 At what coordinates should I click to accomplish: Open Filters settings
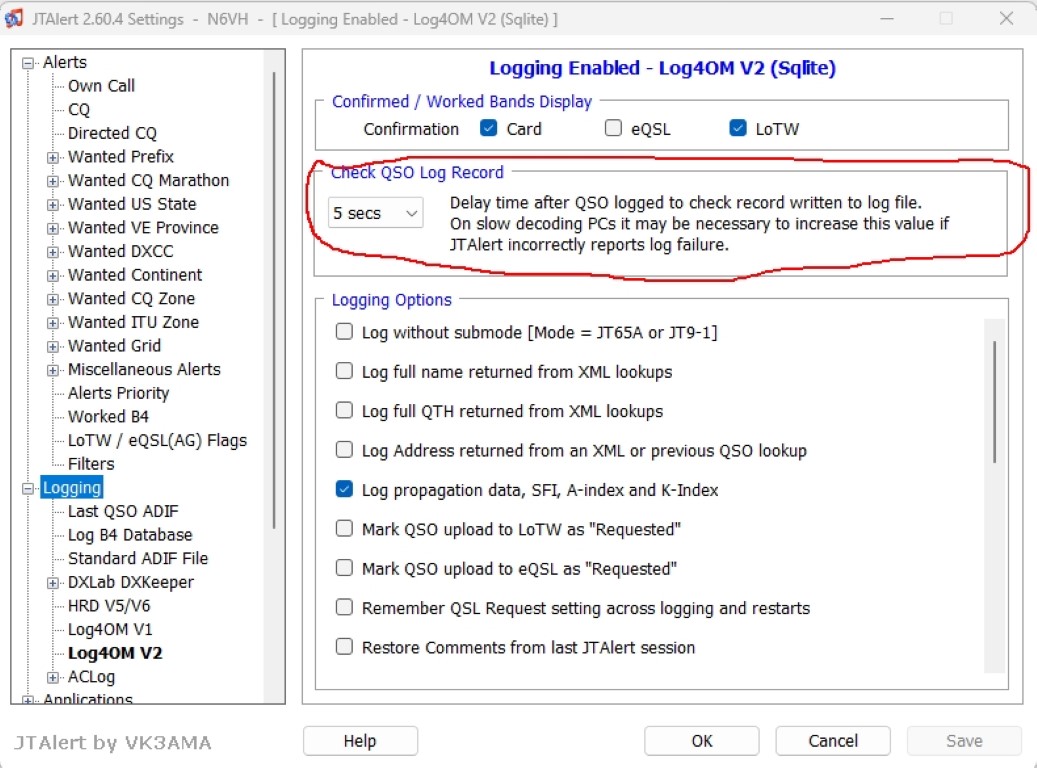tap(91, 464)
